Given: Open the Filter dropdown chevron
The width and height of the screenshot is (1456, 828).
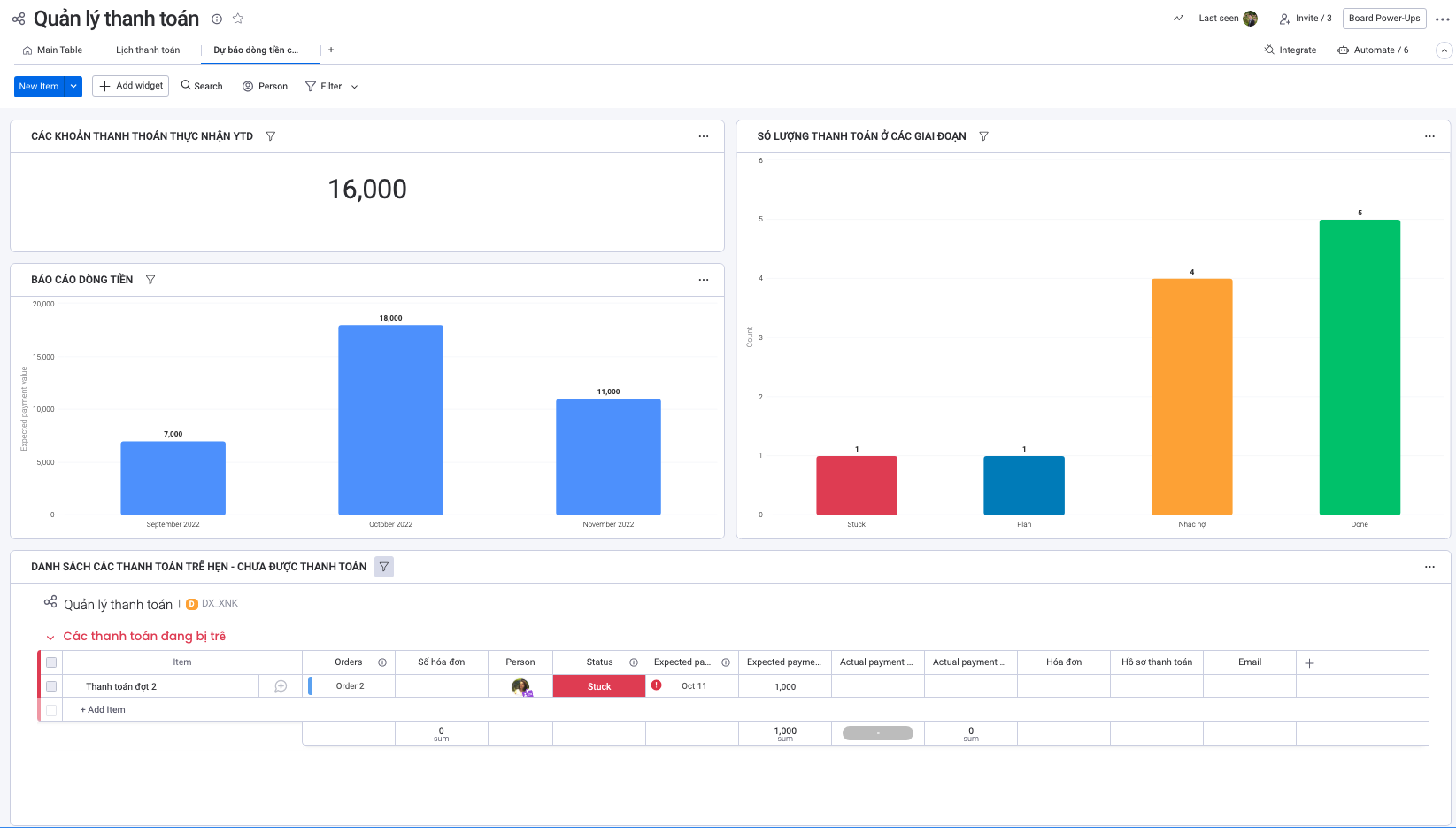Looking at the screenshot, I should coord(355,87).
